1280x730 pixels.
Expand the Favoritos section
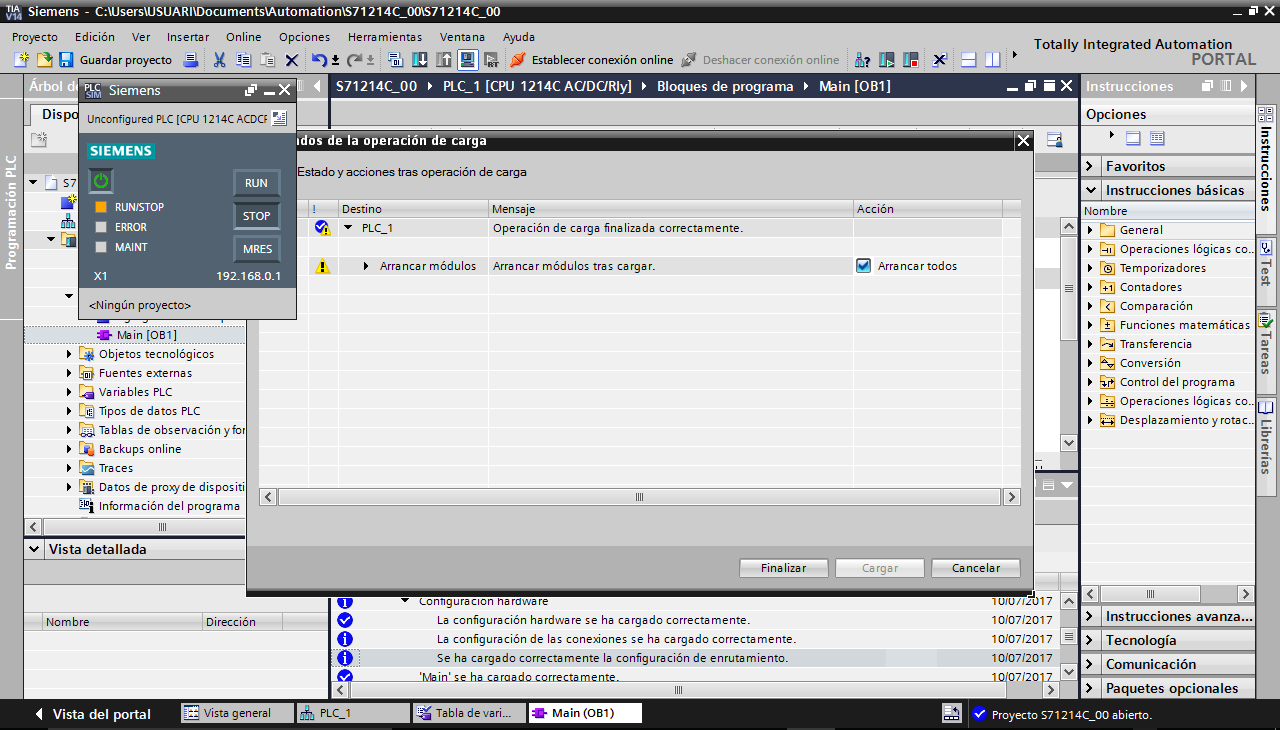tap(1091, 166)
